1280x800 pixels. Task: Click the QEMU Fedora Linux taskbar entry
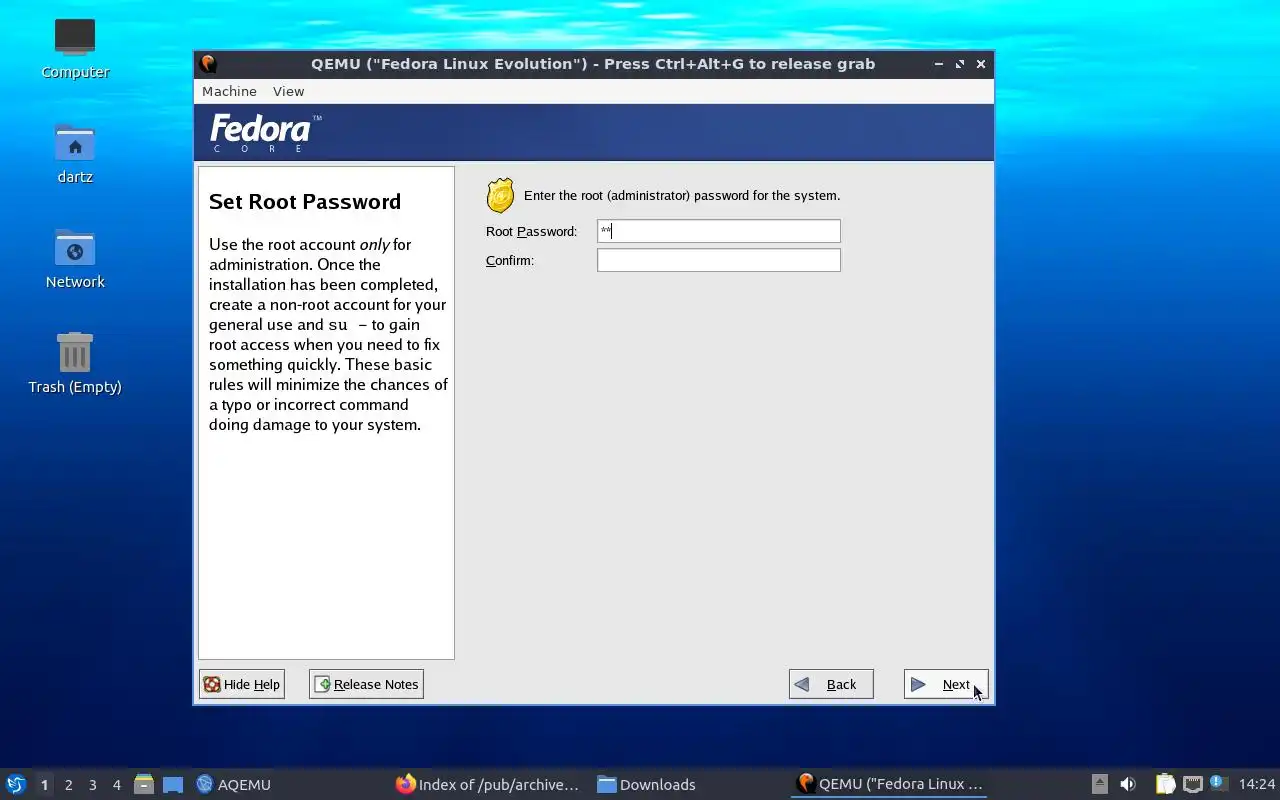[x=890, y=784]
